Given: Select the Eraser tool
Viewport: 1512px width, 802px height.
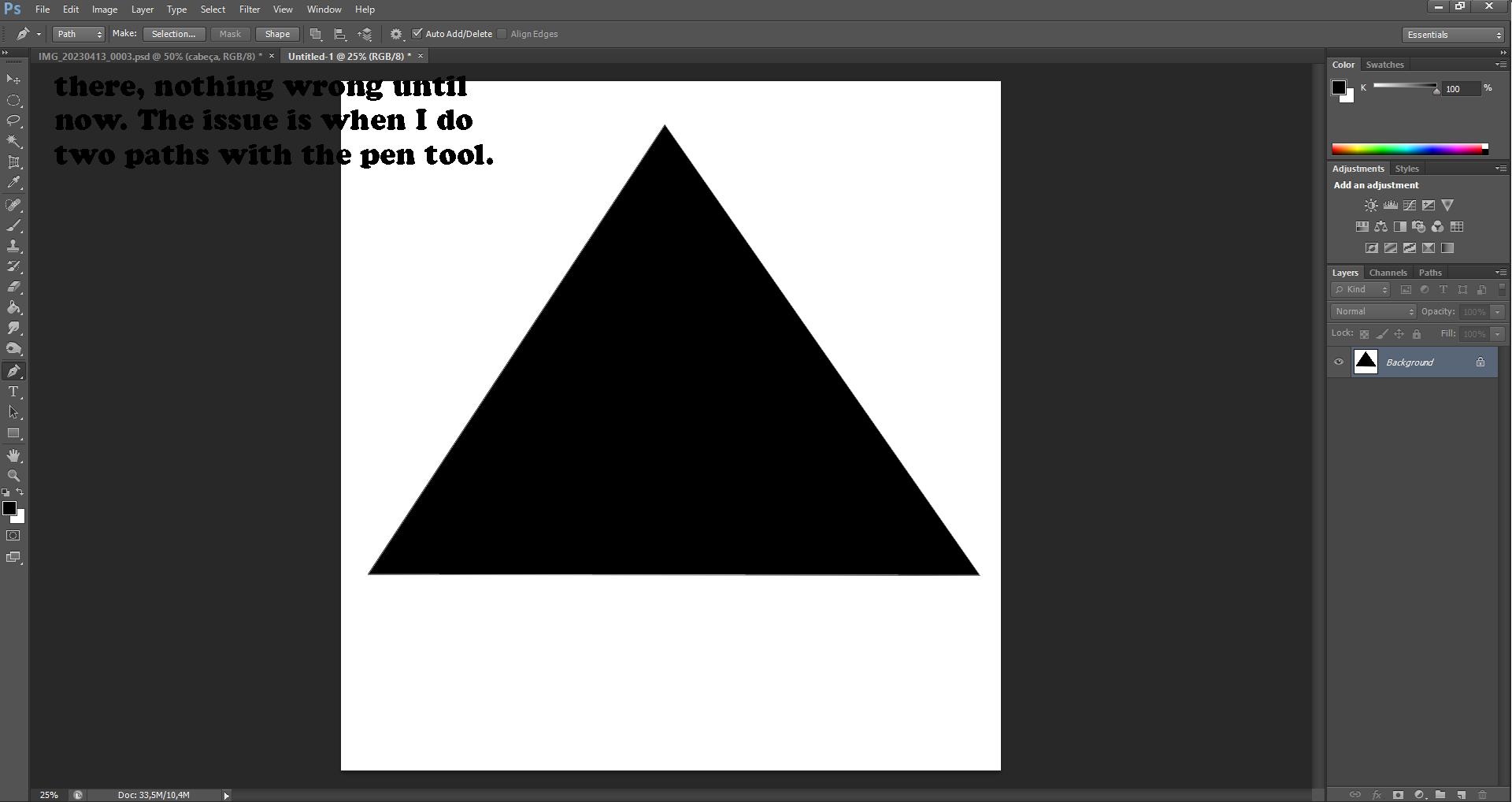Looking at the screenshot, I should pyautogui.click(x=13, y=287).
